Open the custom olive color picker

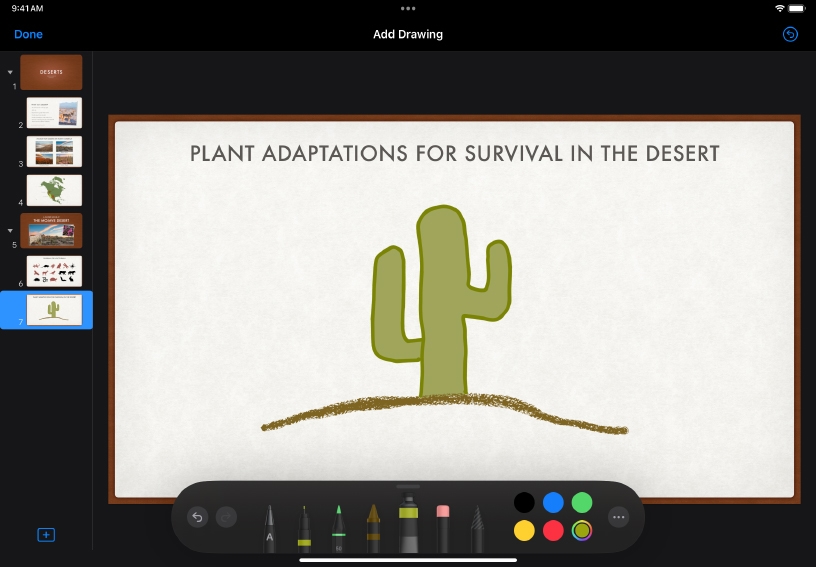582,531
